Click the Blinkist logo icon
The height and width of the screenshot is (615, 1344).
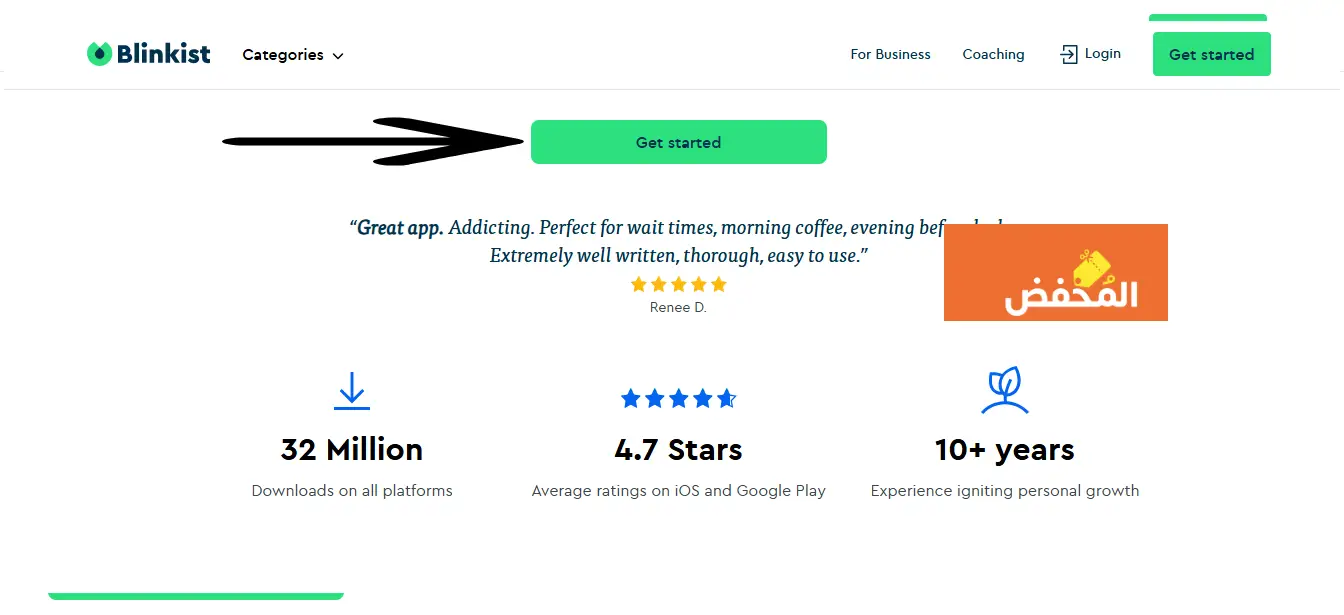99,54
